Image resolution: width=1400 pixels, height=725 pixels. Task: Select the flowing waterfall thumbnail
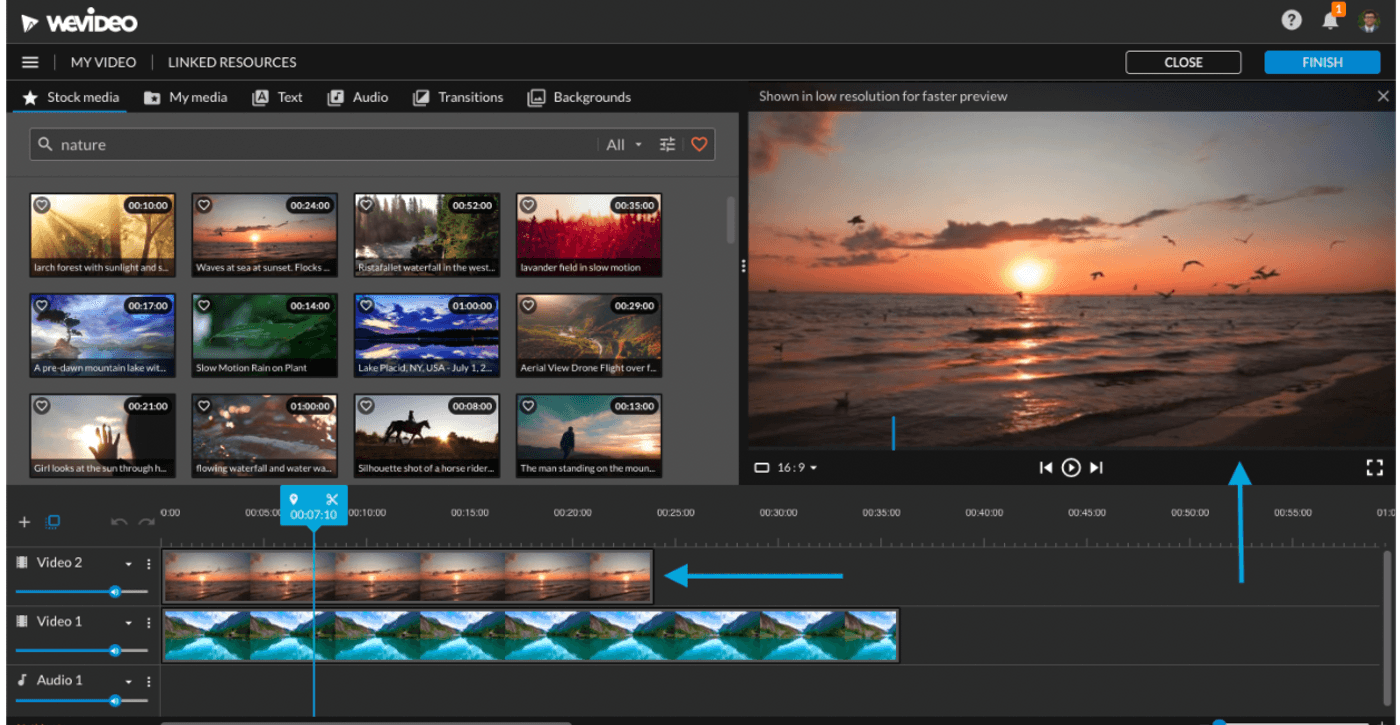tap(264, 435)
